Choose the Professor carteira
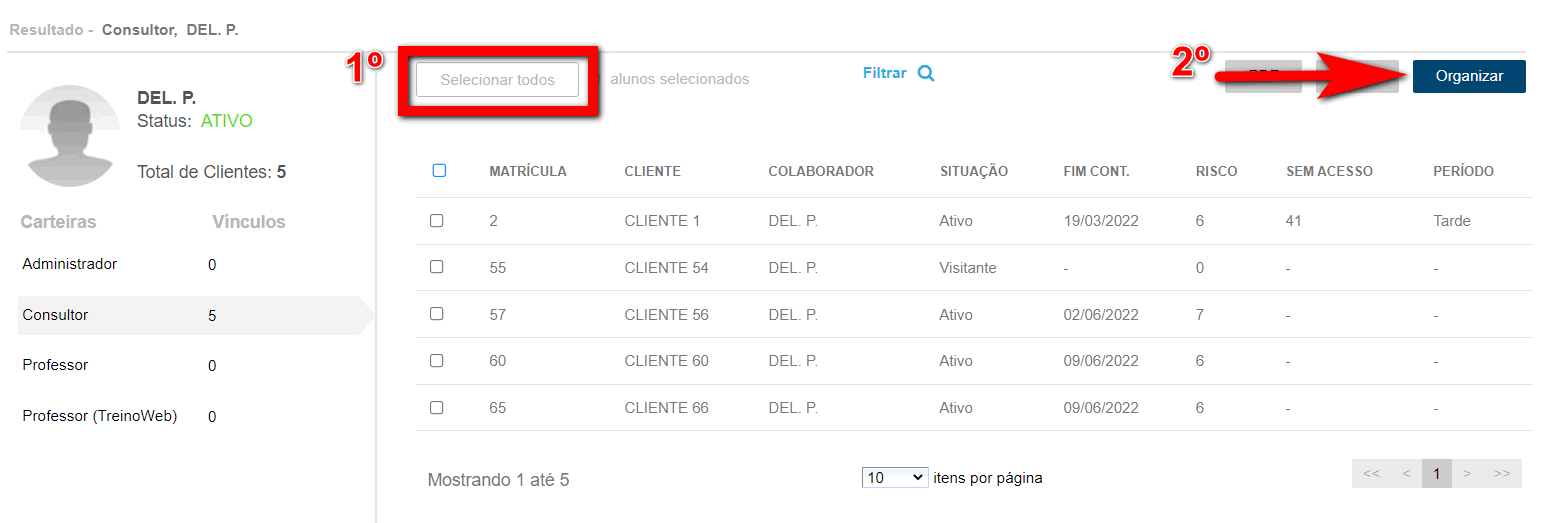Image resolution: width=1541 pixels, height=523 pixels. pos(56,365)
